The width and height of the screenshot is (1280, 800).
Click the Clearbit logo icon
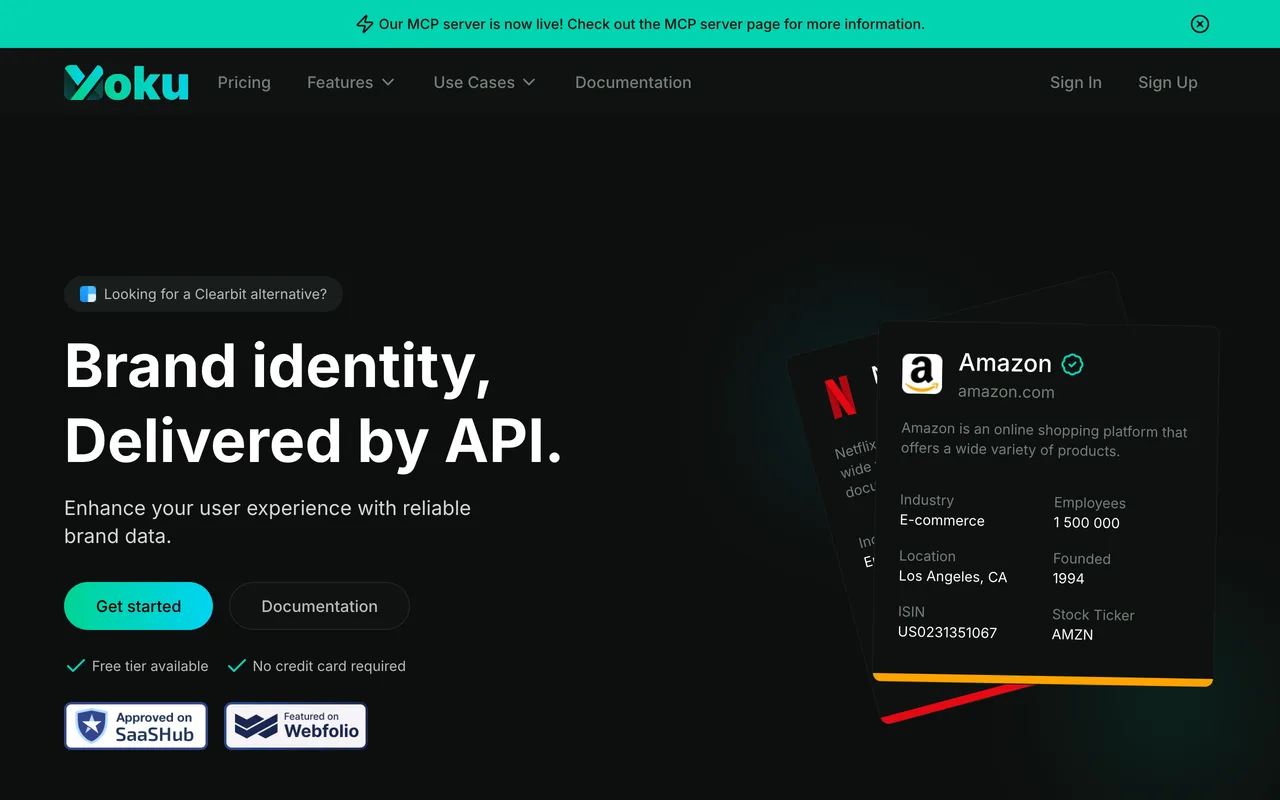tap(88, 294)
